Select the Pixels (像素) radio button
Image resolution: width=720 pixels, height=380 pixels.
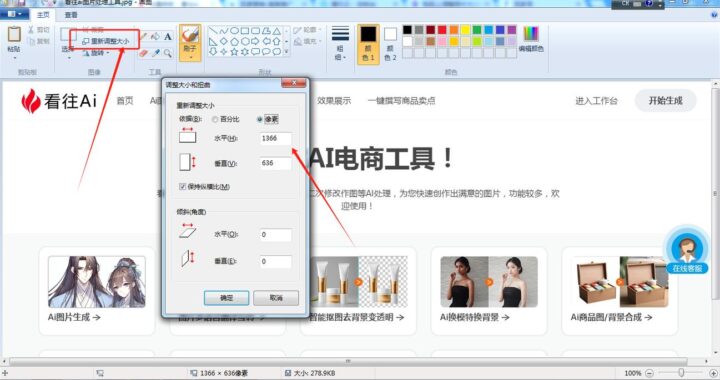tap(259, 119)
